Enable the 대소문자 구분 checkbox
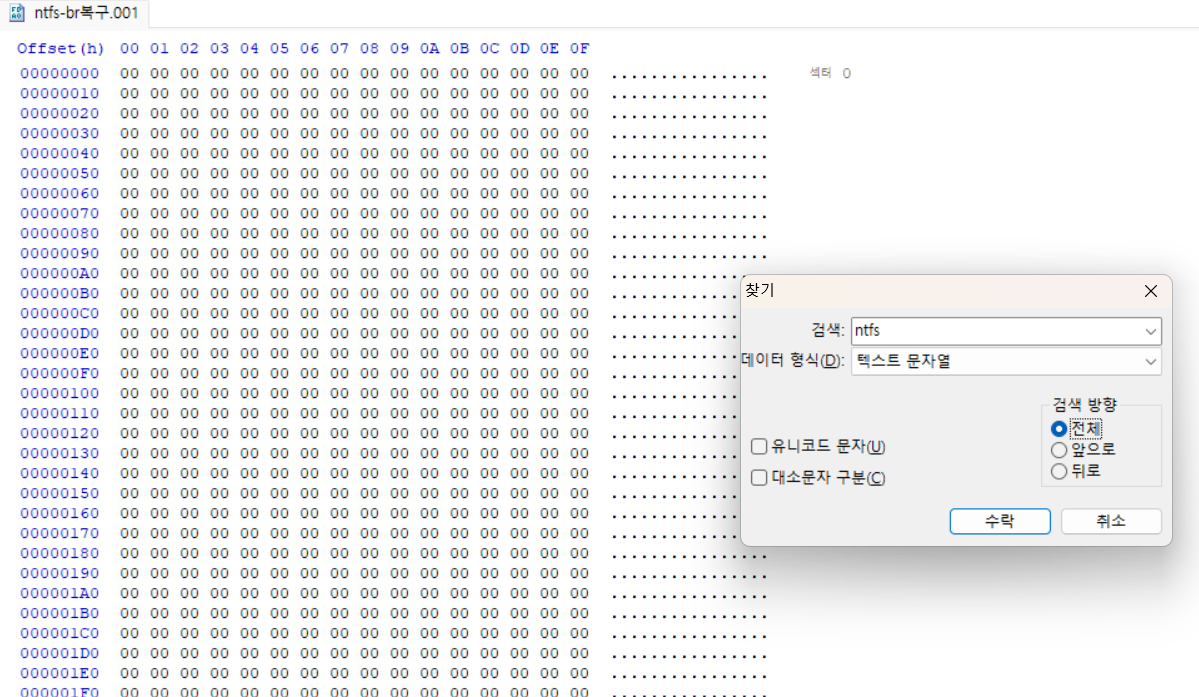The width and height of the screenshot is (1199, 697). tap(759, 478)
